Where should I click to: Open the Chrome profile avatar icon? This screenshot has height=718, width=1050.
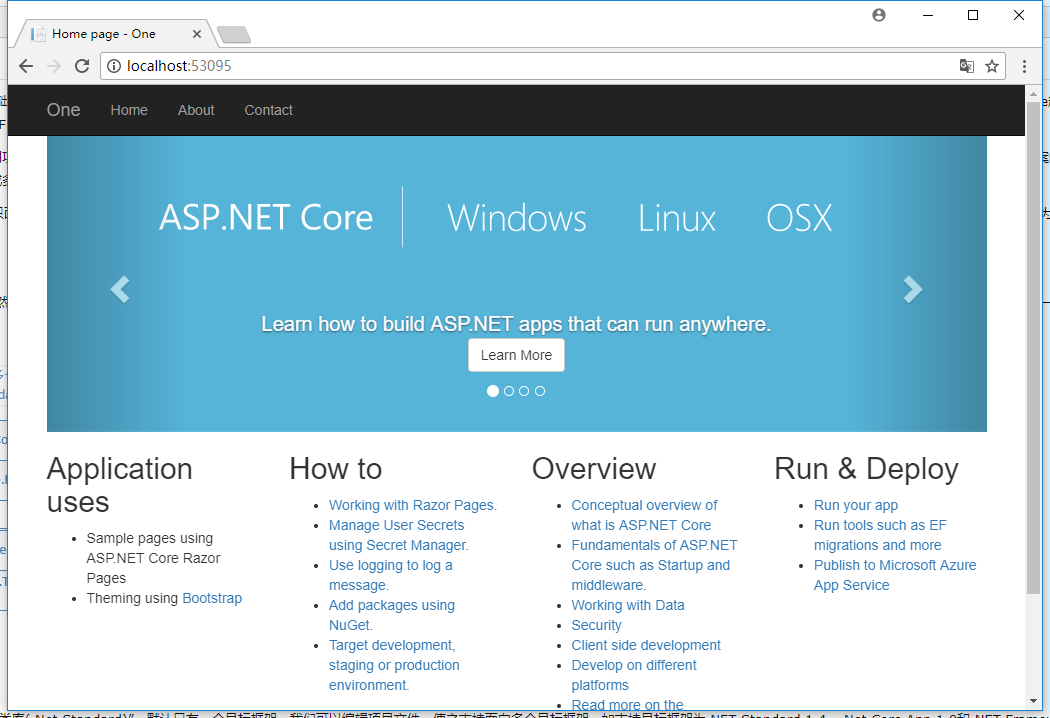879,15
